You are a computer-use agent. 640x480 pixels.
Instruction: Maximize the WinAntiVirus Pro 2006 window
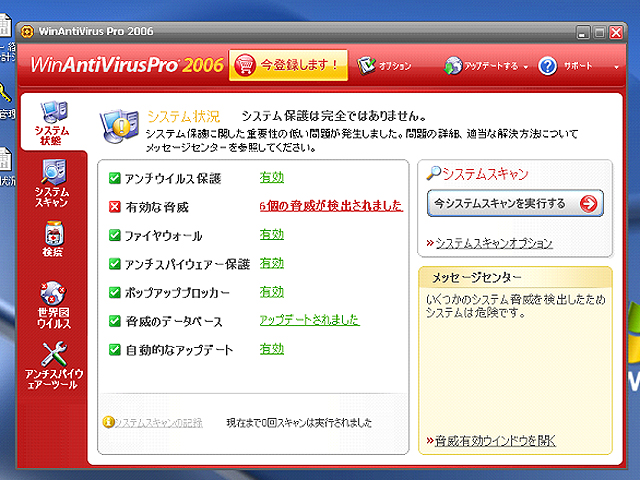click(x=599, y=32)
